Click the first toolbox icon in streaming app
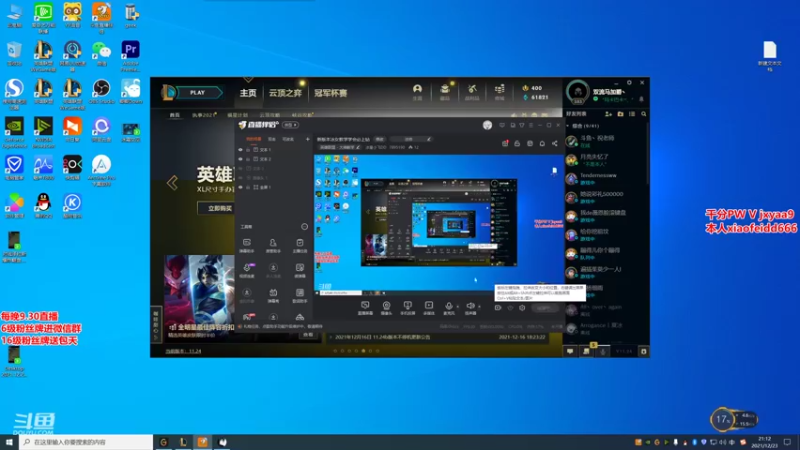The width and height of the screenshot is (800, 450). pyautogui.click(x=247, y=245)
